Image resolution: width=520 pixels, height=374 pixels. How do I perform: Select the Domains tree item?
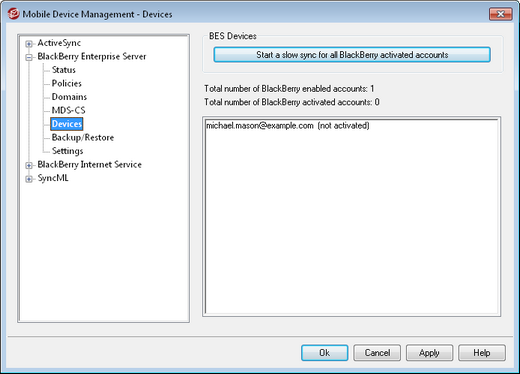point(69,97)
